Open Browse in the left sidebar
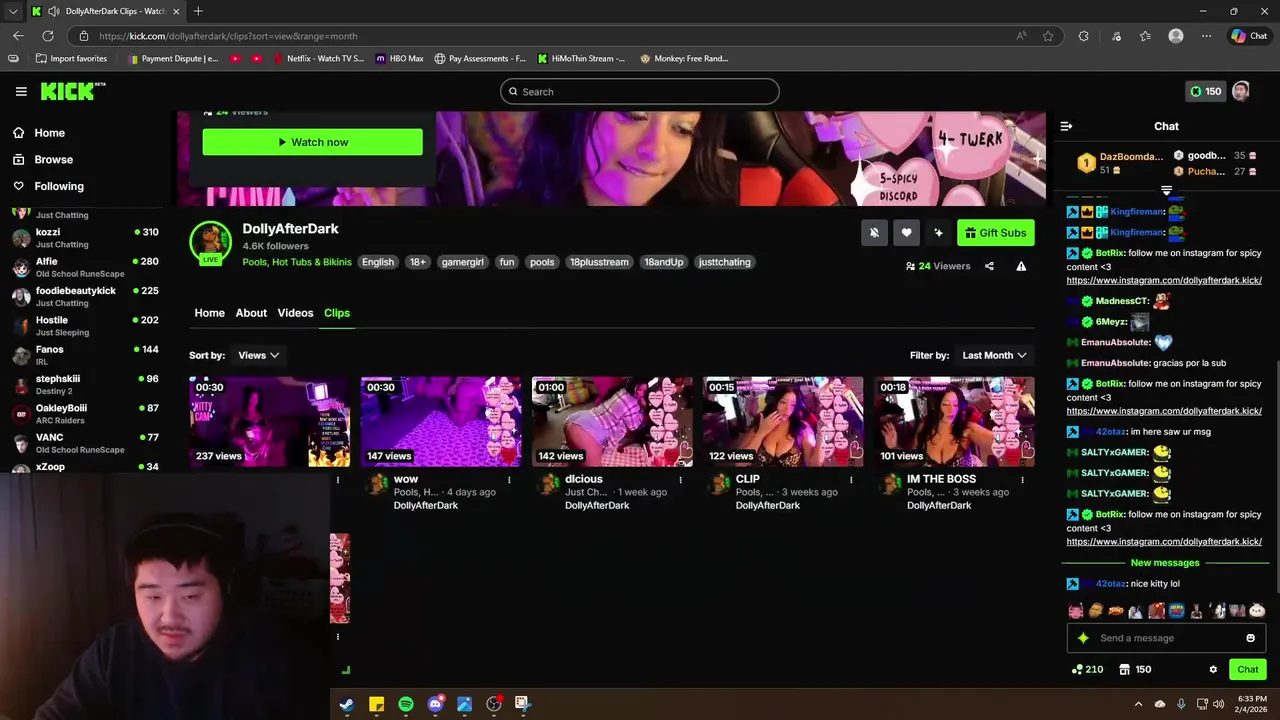 point(53,159)
